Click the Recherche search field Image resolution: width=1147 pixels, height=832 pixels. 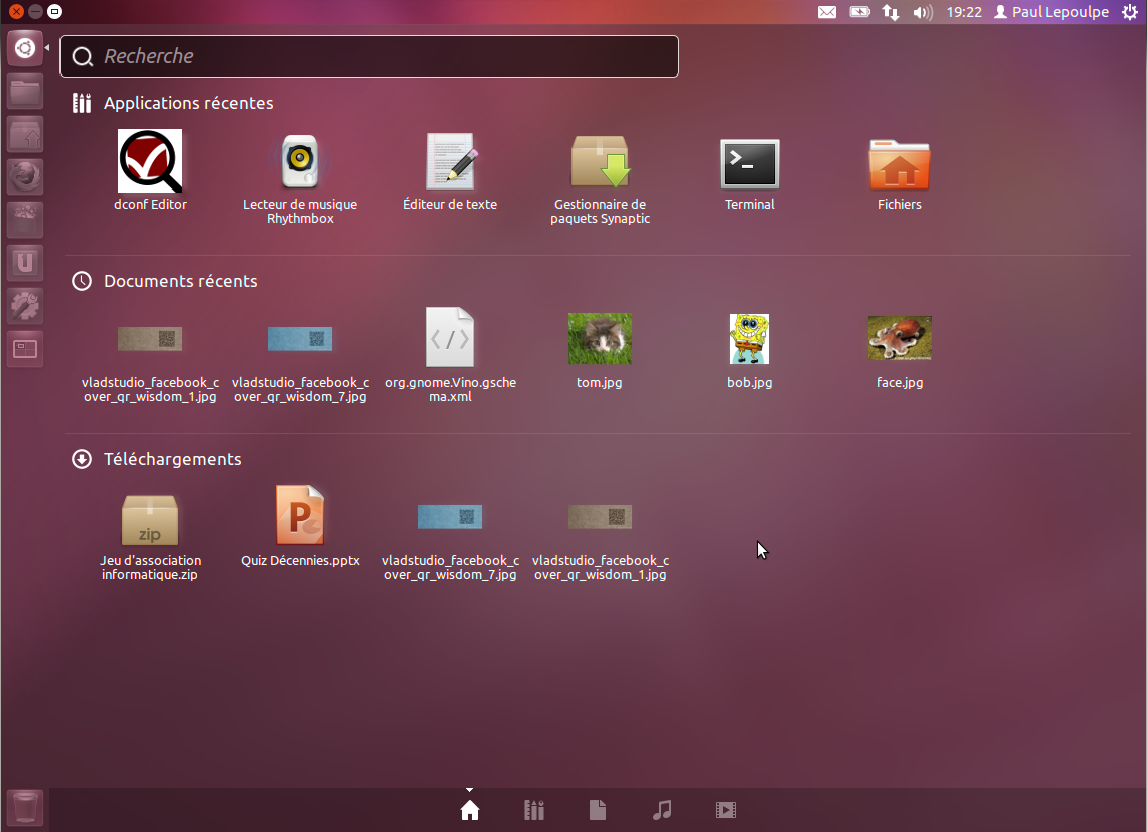370,57
